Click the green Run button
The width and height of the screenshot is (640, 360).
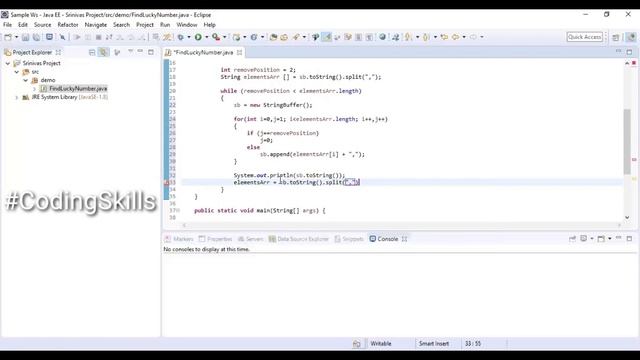pyautogui.click(x=198, y=37)
